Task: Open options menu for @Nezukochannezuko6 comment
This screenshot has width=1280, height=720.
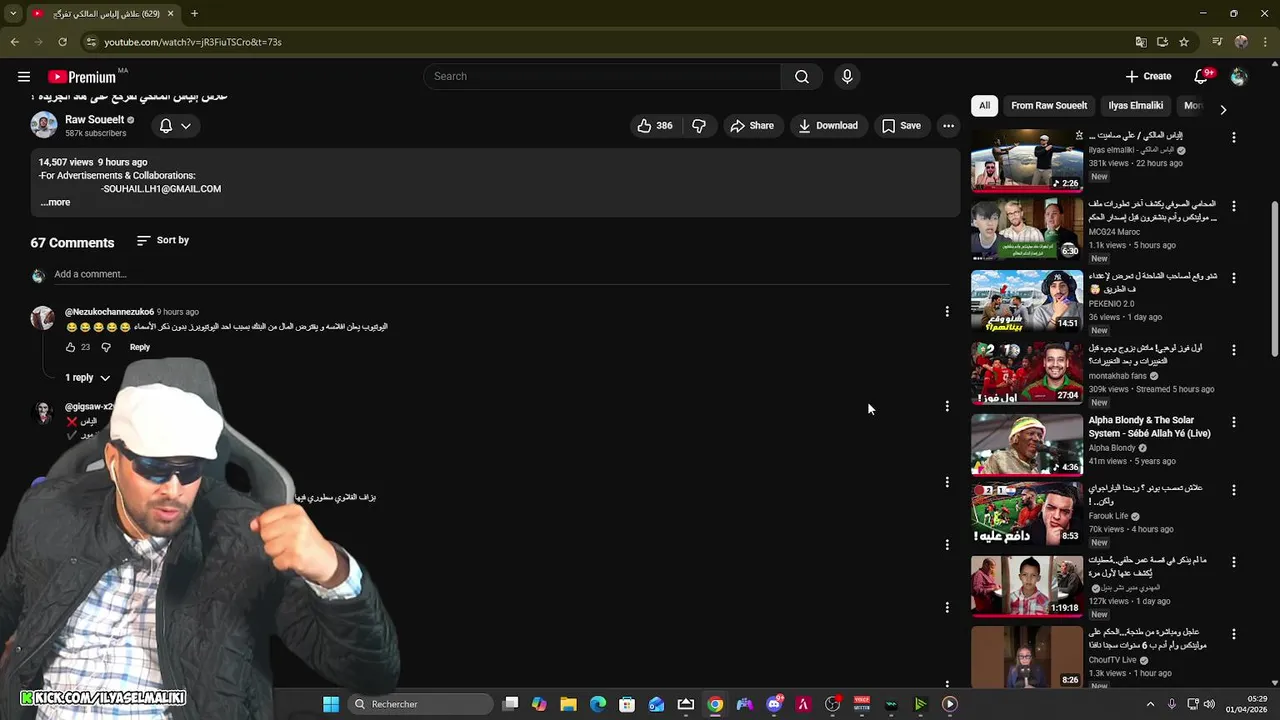Action: [947, 312]
